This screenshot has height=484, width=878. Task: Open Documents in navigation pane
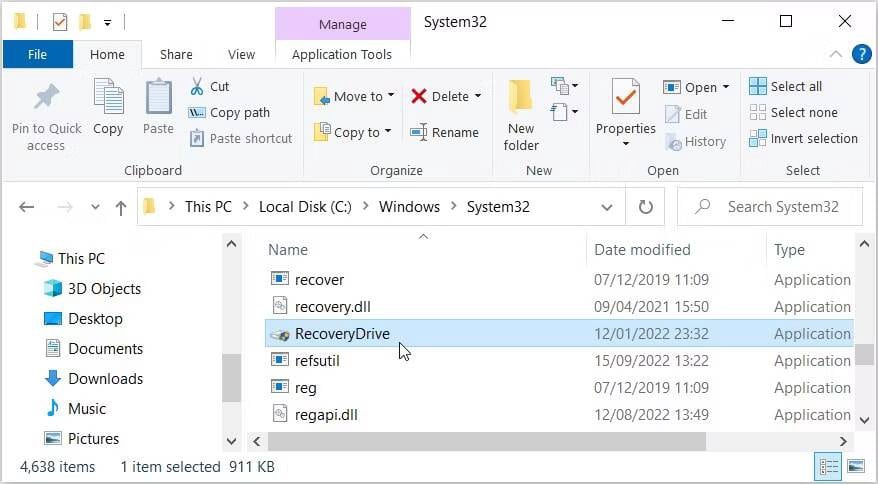tap(105, 348)
